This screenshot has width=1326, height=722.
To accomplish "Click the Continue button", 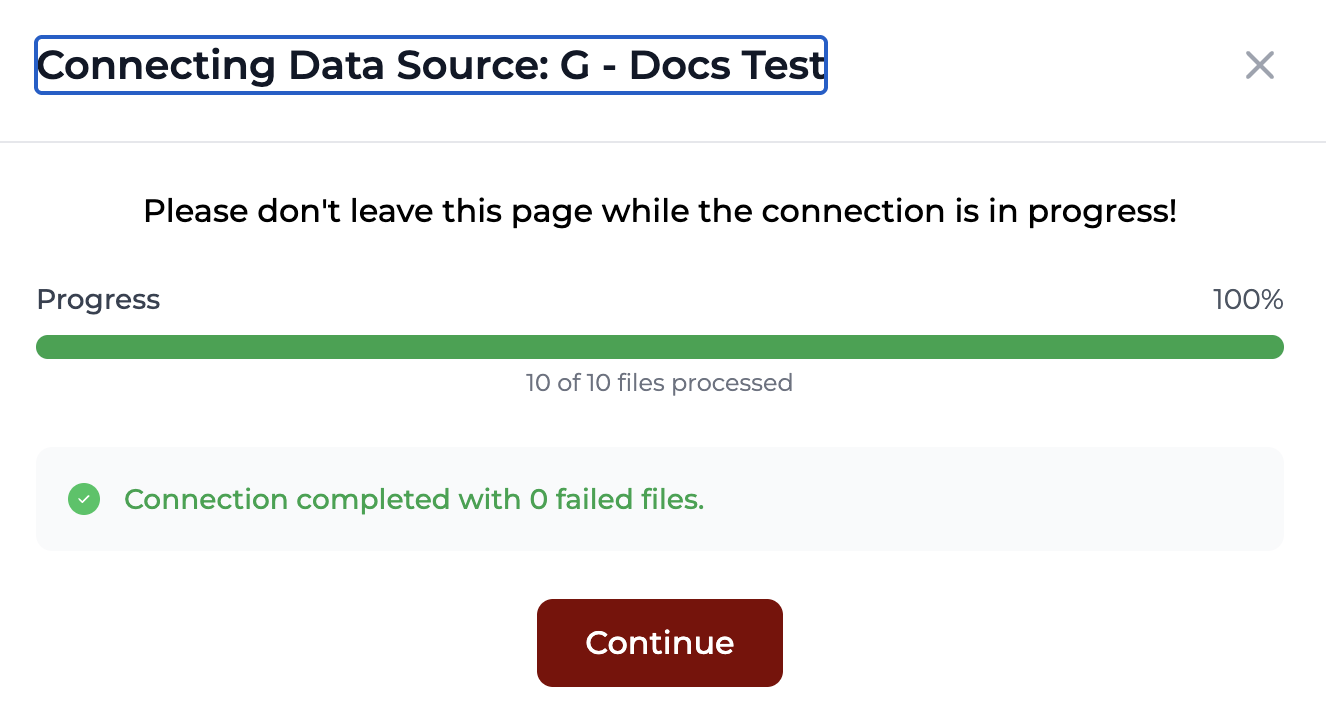I will click(x=659, y=642).
